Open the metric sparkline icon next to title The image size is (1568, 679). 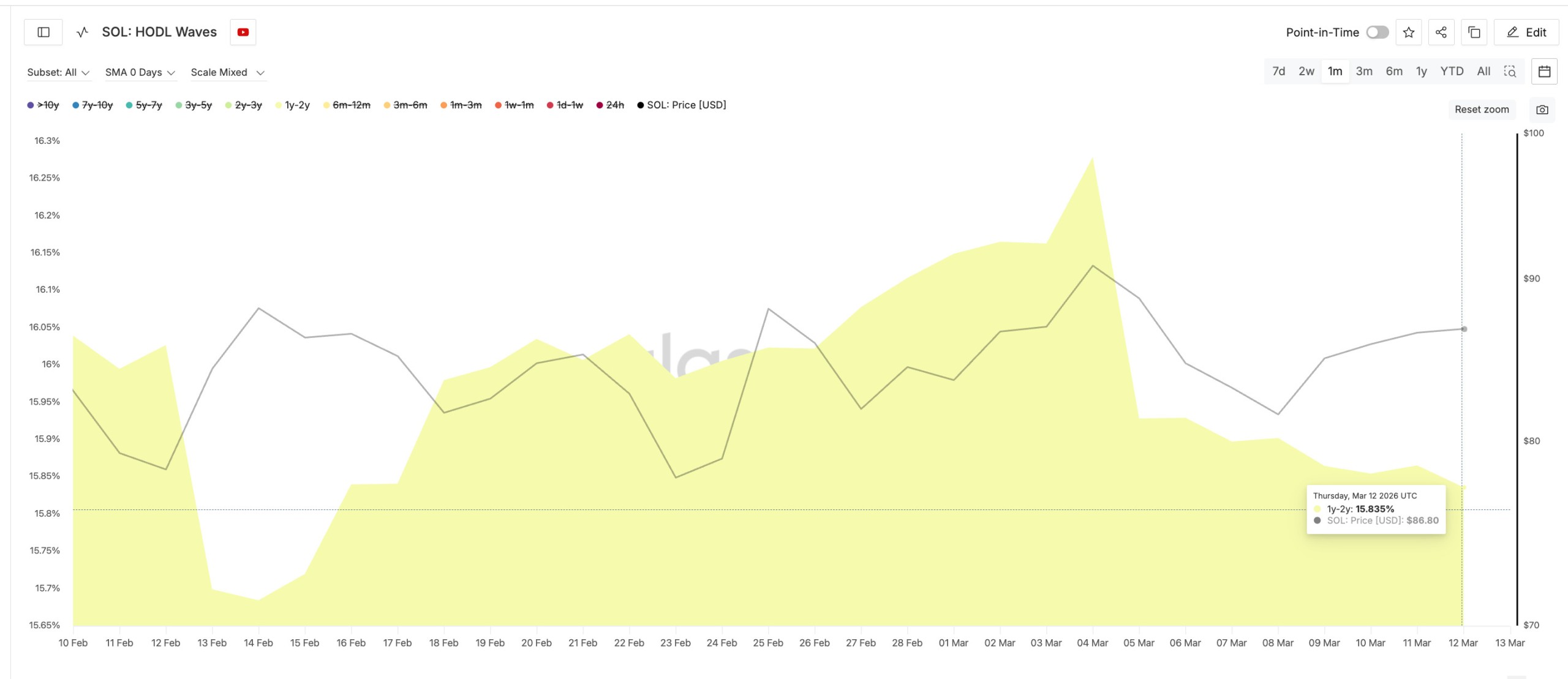pyautogui.click(x=81, y=32)
